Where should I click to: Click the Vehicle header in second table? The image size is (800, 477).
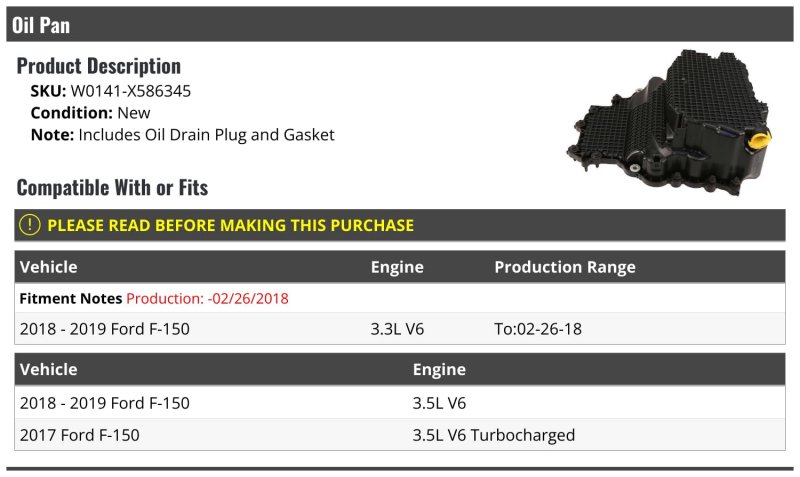click(48, 369)
